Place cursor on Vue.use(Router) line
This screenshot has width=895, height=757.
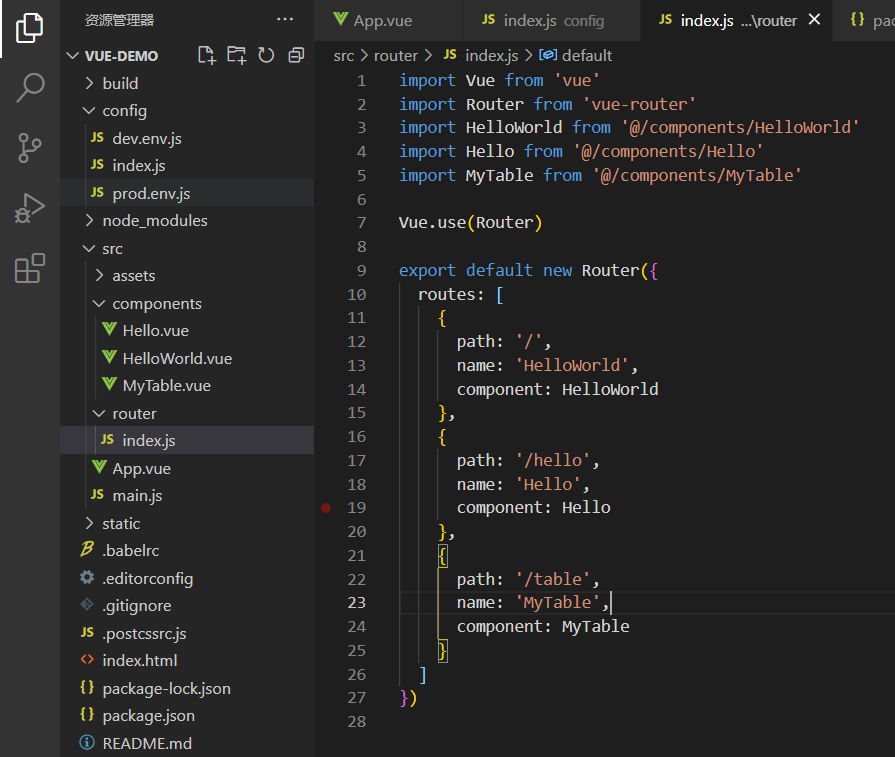pyautogui.click(x=470, y=223)
